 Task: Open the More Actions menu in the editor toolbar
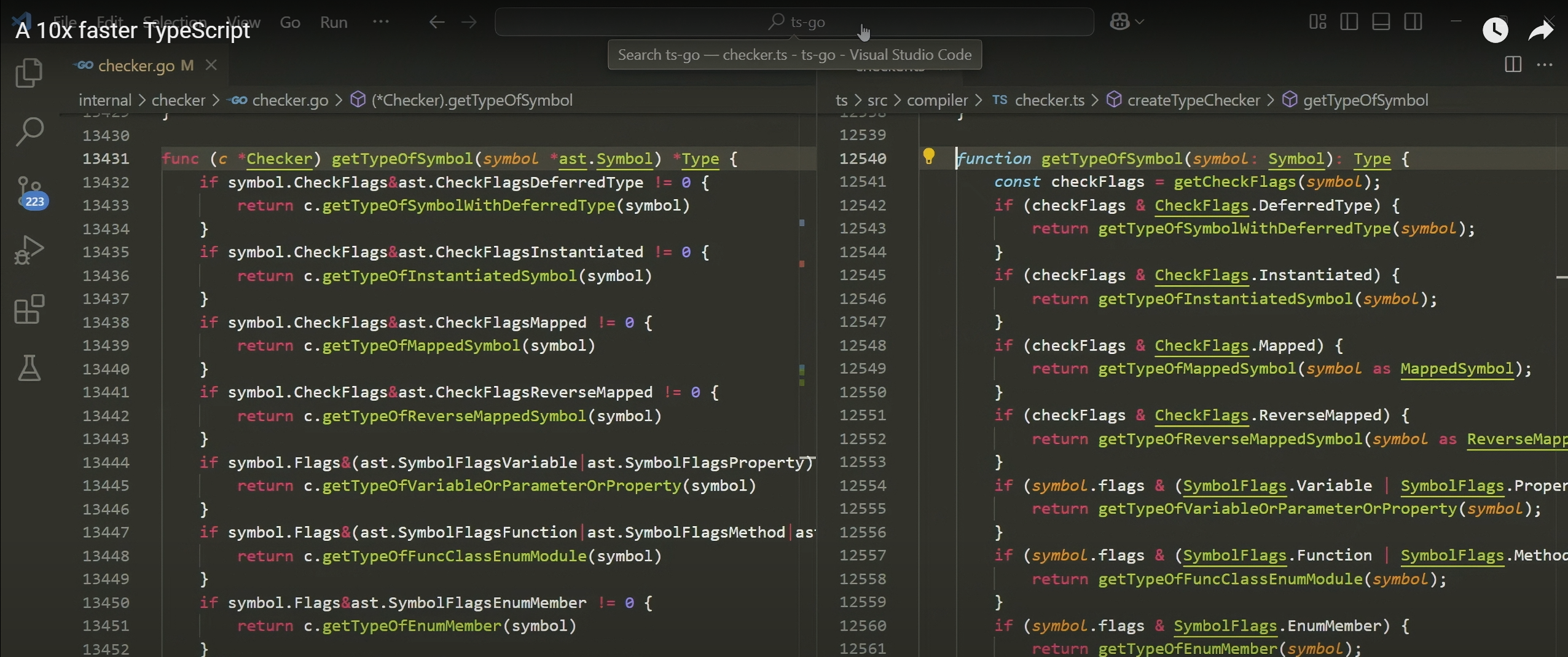point(1546,65)
